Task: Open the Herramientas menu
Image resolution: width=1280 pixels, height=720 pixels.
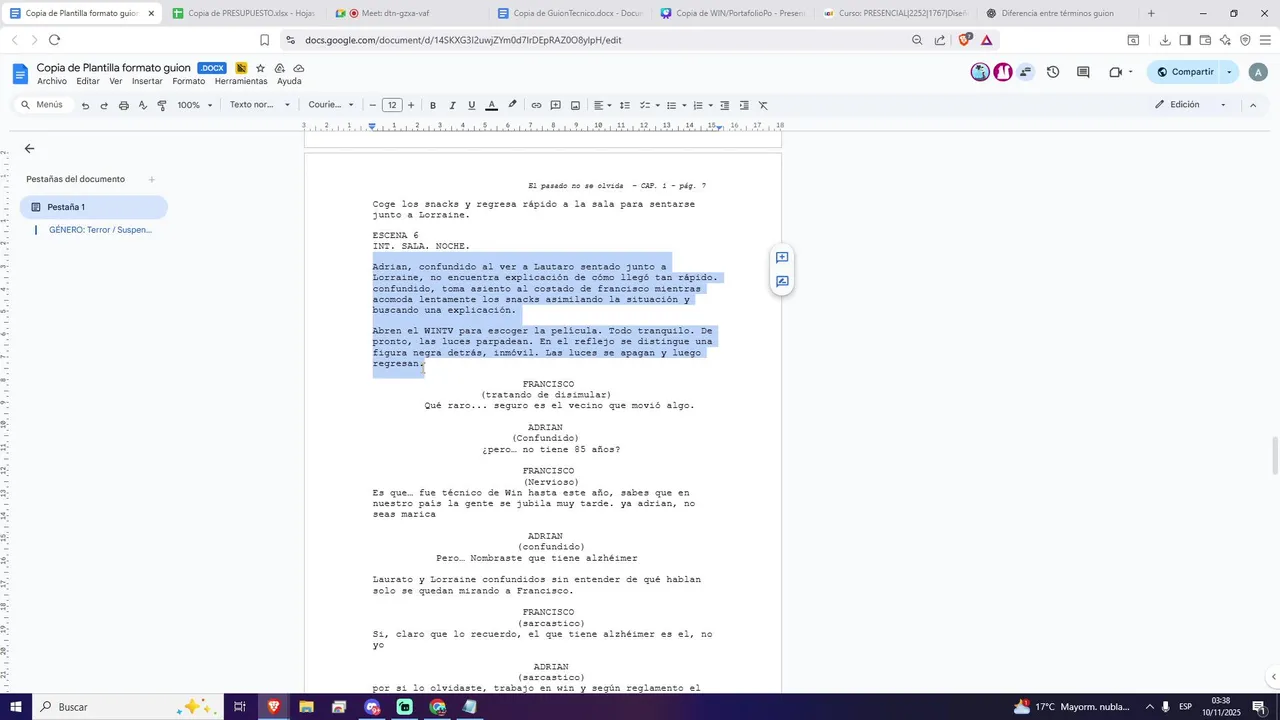Action: [241, 81]
